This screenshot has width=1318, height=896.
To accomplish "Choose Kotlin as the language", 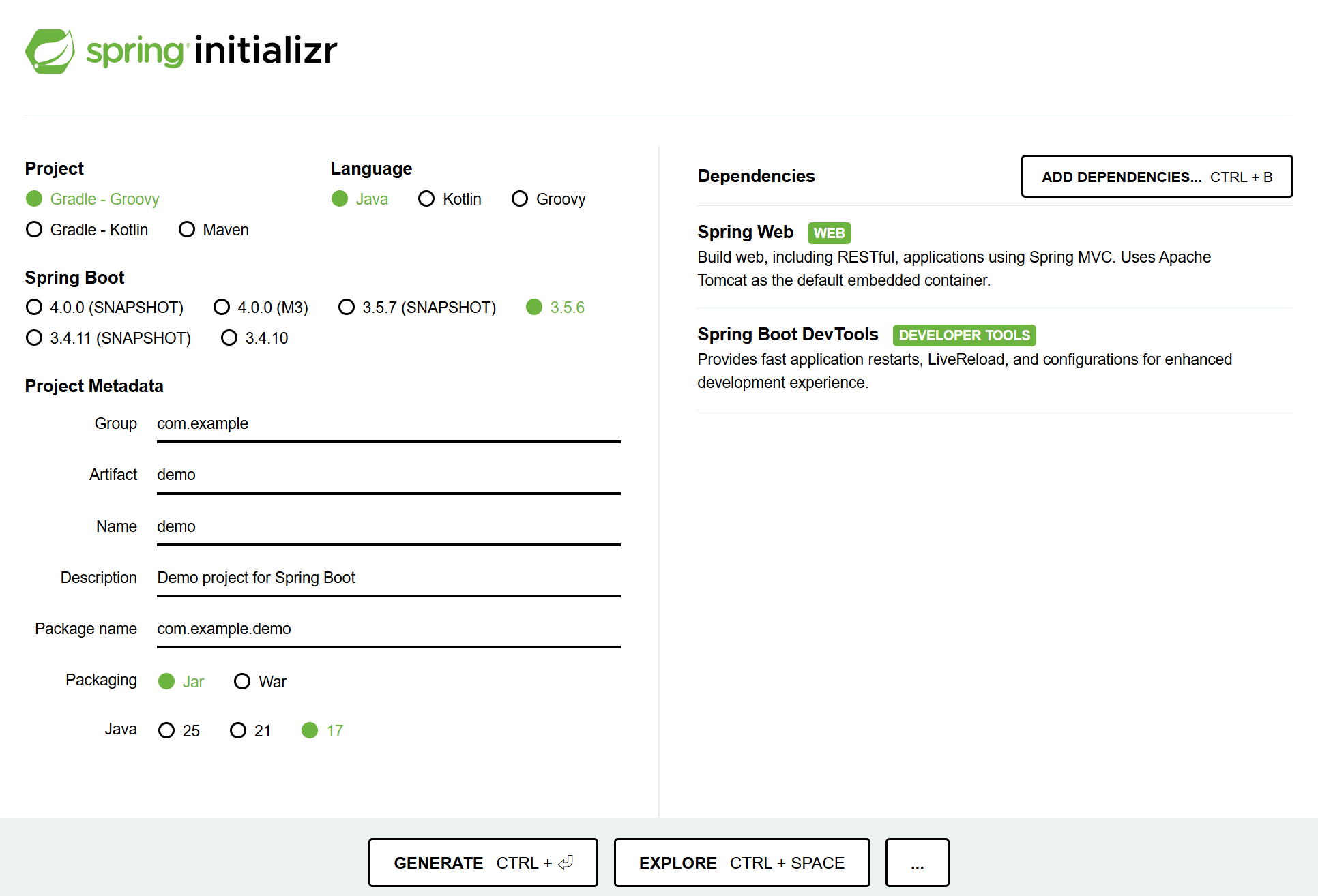I will pos(426,199).
